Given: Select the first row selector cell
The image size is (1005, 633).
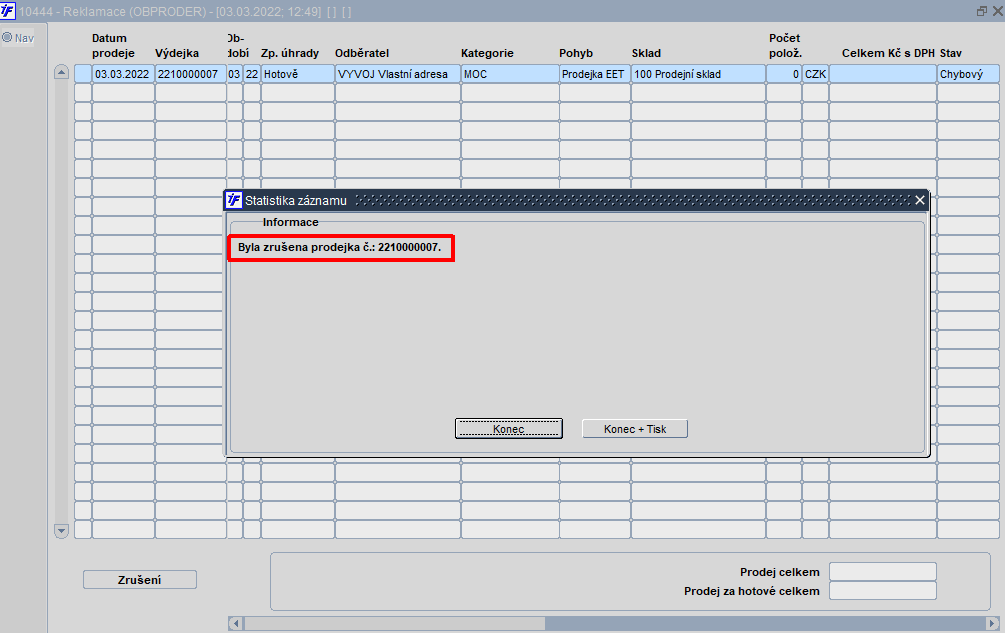Looking at the screenshot, I should click(83, 74).
